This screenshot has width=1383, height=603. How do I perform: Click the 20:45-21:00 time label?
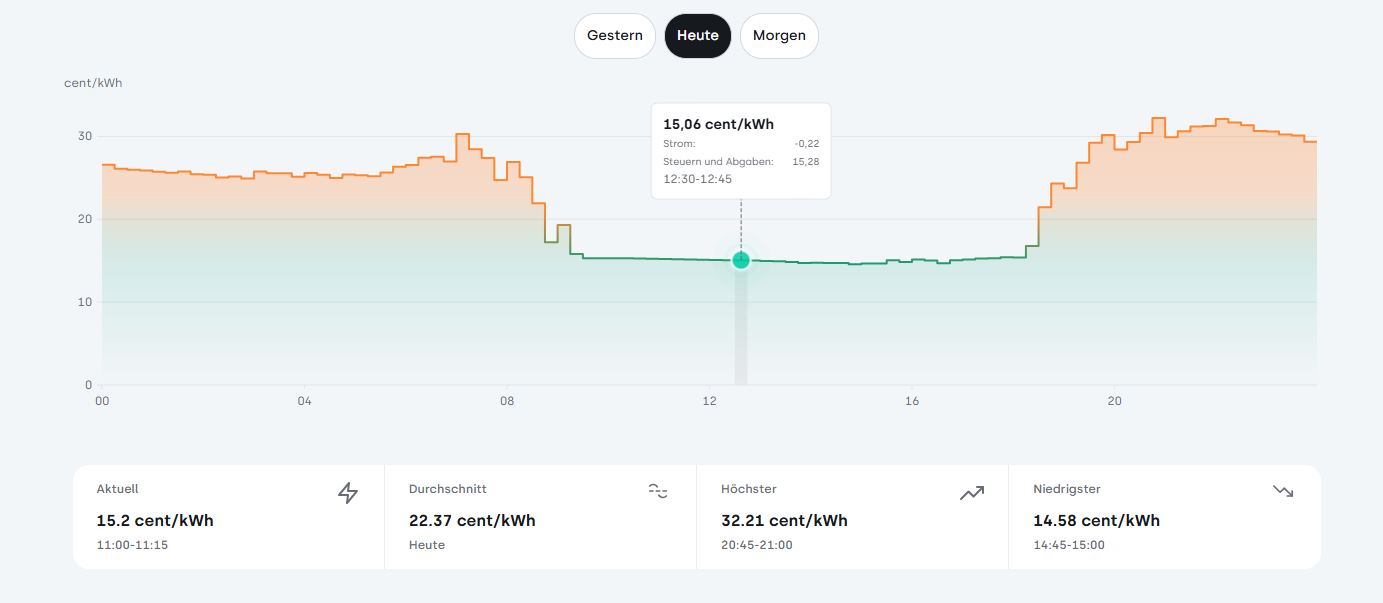point(757,545)
